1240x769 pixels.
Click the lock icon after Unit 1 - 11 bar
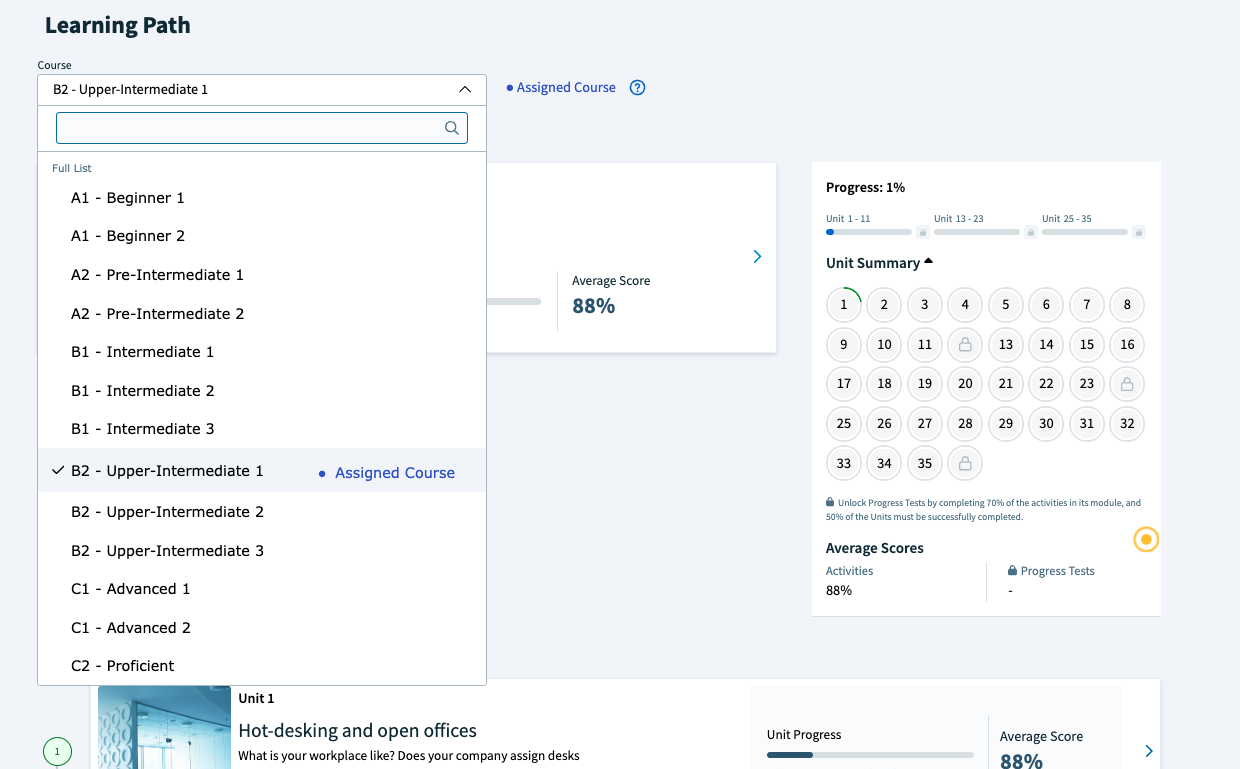[x=923, y=232]
